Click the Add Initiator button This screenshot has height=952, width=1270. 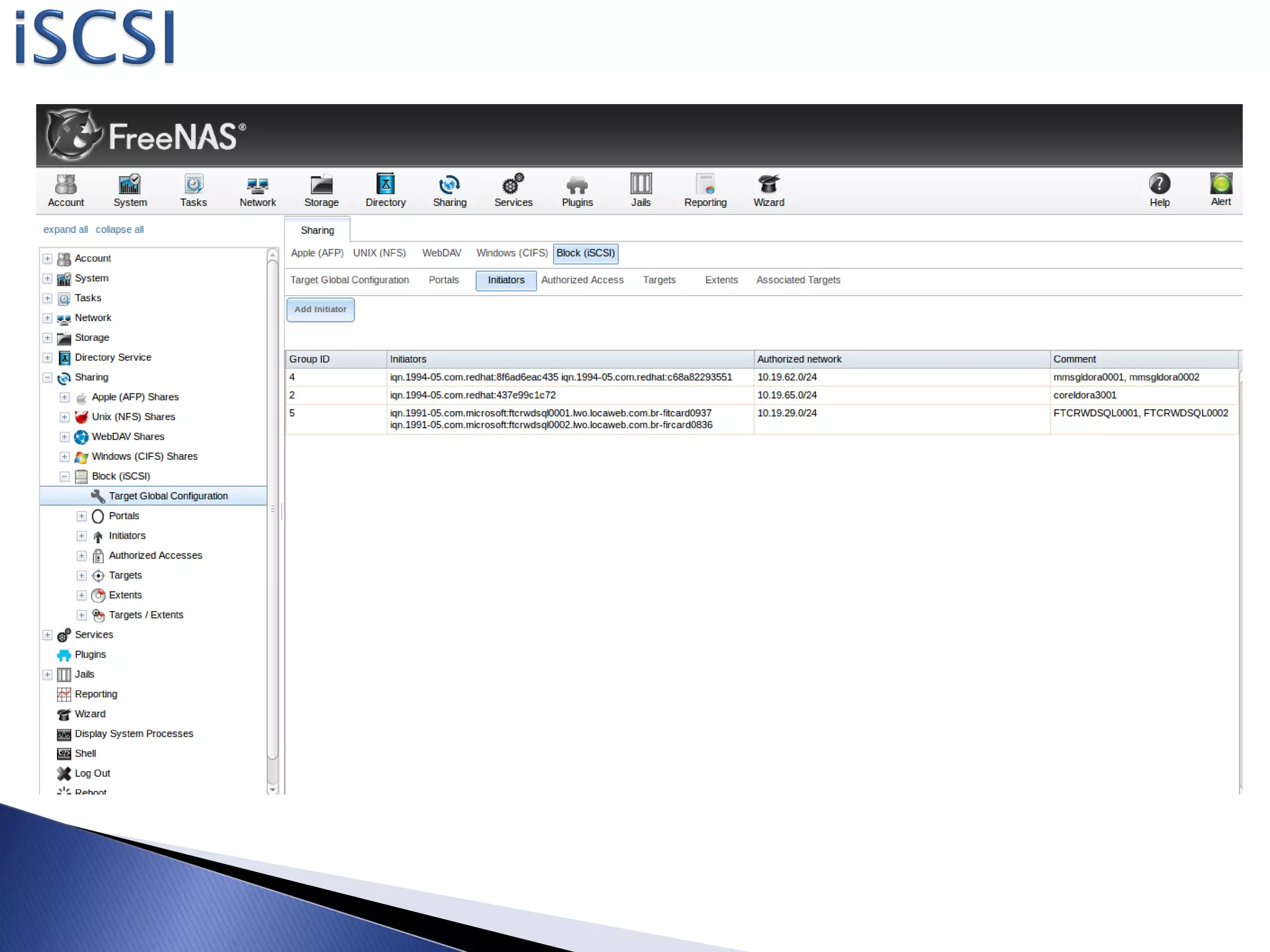pos(321,309)
